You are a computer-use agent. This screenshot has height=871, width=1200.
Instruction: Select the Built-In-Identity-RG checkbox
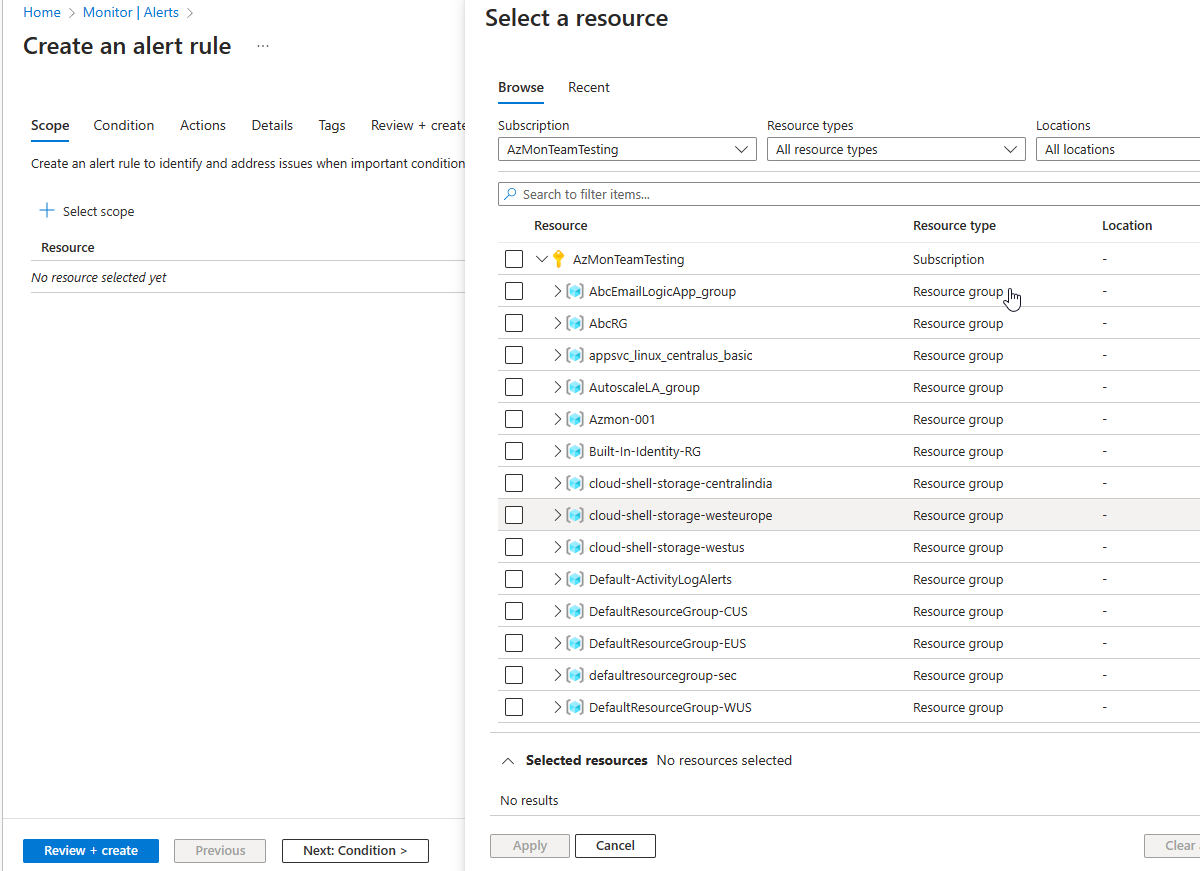point(514,451)
